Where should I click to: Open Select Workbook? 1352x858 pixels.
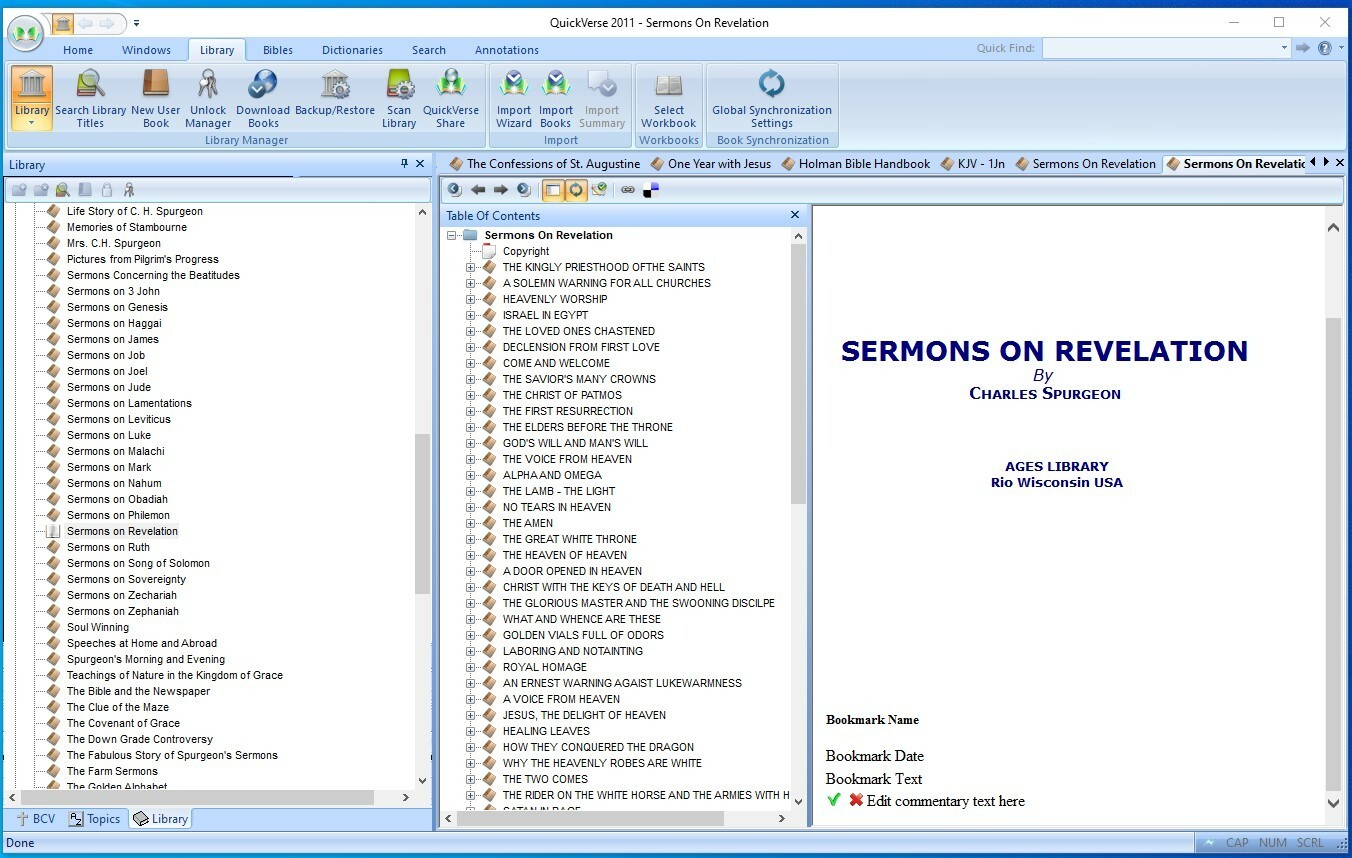coord(669,99)
